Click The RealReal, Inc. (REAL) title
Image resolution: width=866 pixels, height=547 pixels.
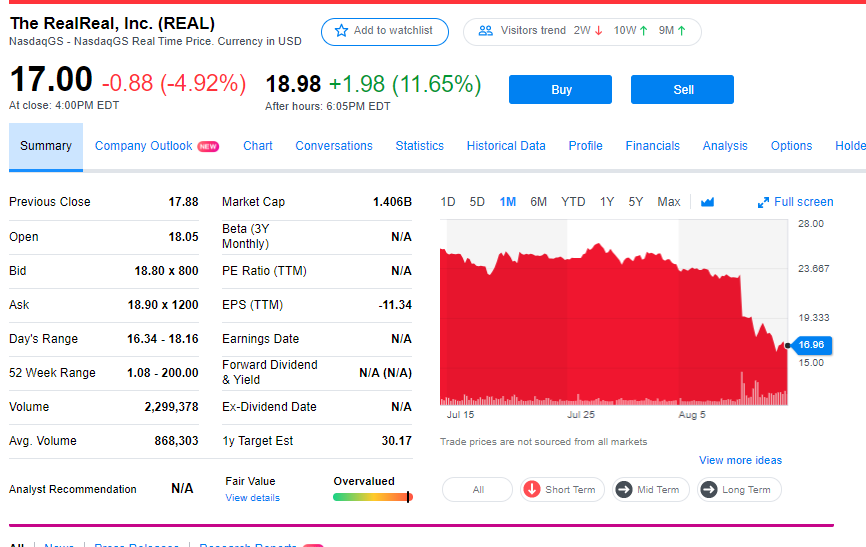(112, 23)
